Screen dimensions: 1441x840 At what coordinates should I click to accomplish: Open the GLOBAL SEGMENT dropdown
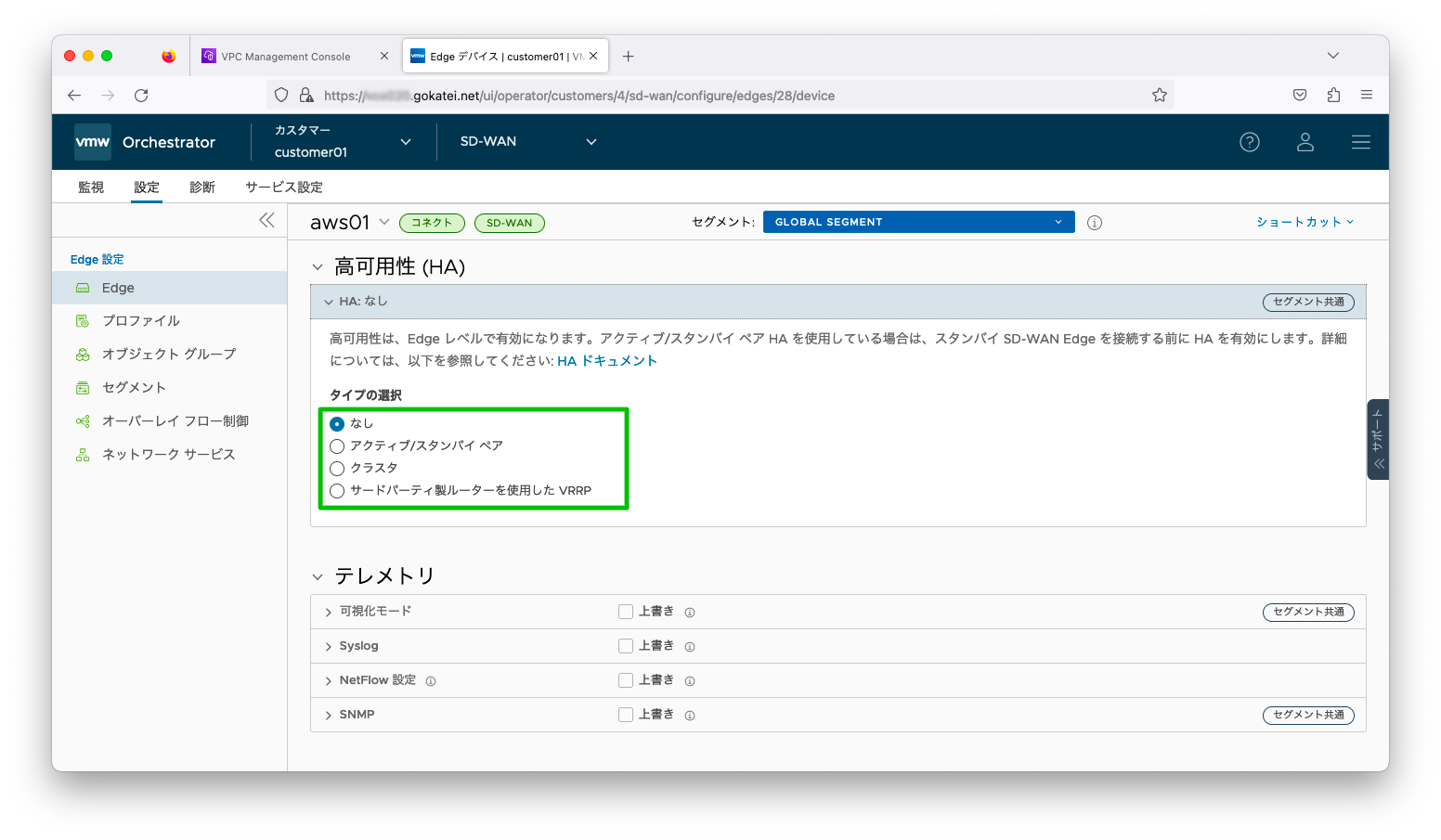point(918,222)
